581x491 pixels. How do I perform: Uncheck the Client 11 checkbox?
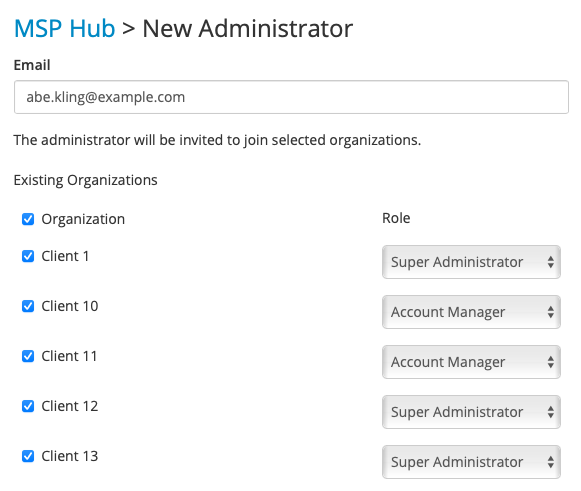coord(28,356)
